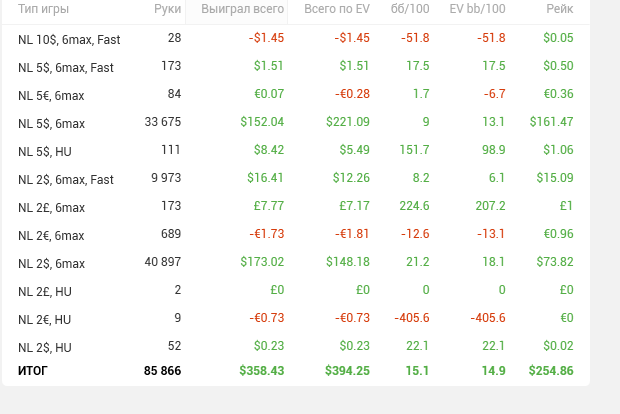The height and width of the screenshot is (414, 620).
Task: Sort table by Руки column header
Action: tap(167, 9)
